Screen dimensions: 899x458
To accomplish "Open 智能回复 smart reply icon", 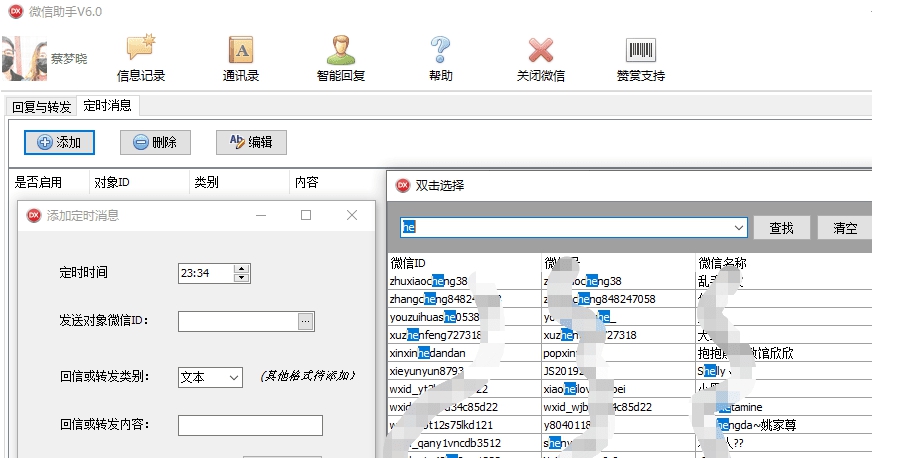I will tap(341, 58).
